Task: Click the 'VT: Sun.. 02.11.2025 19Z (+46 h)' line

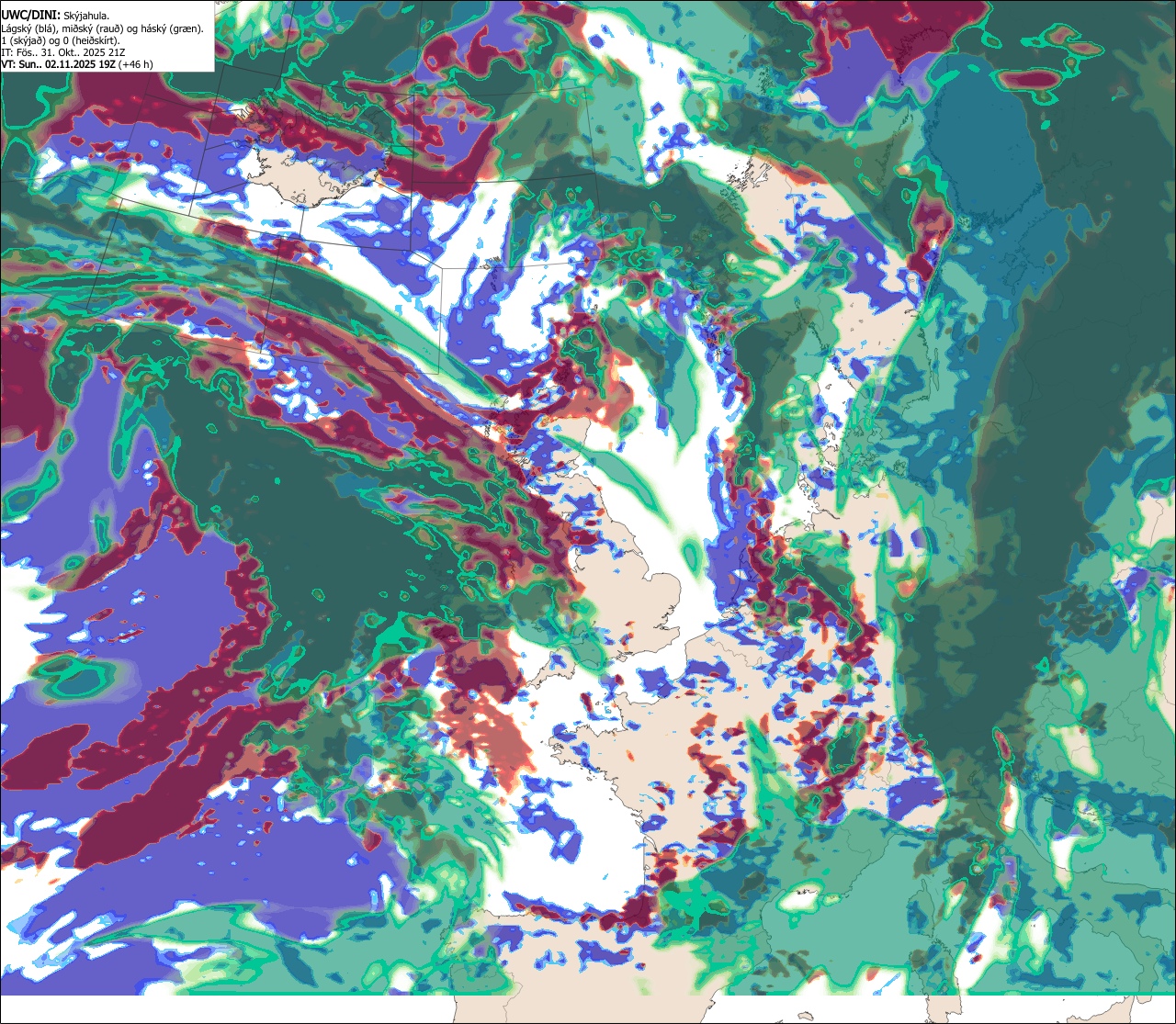Action: (77, 65)
